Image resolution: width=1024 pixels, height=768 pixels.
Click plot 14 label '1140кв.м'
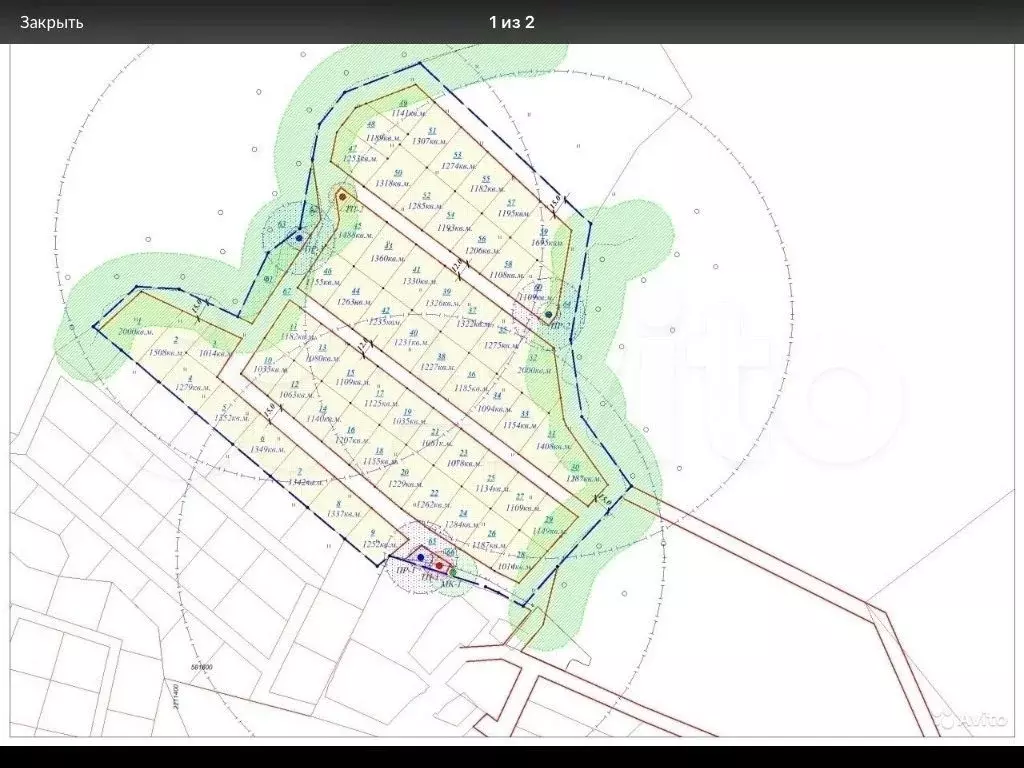[x=324, y=419]
